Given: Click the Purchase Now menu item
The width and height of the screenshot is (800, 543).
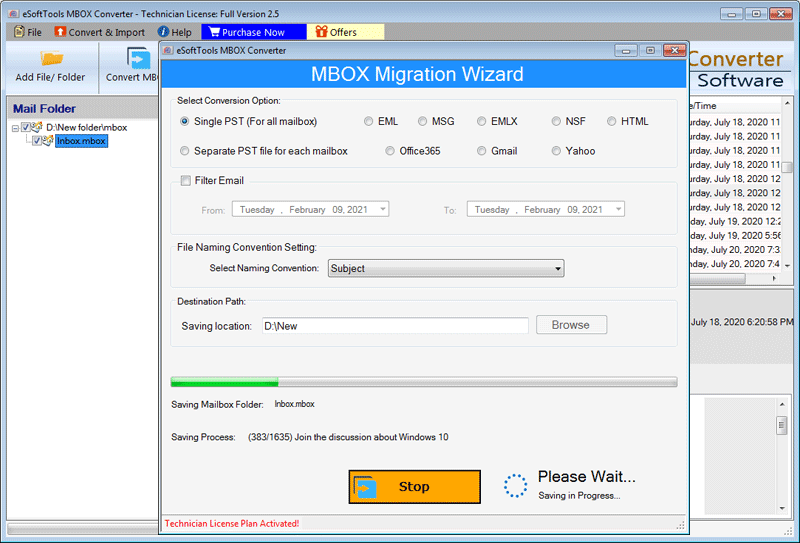Looking at the screenshot, I should click(x=254, y=32).
